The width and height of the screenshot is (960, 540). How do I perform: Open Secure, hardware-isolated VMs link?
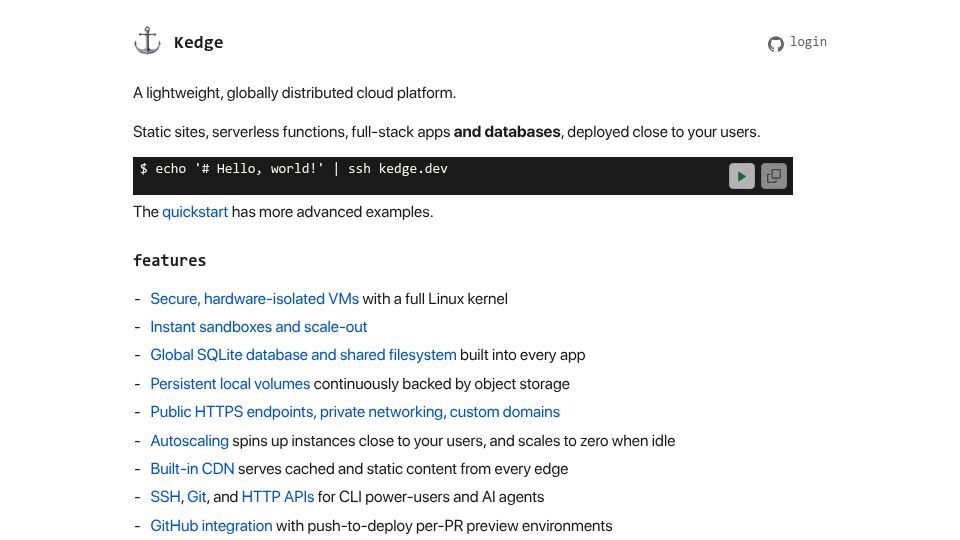click(x=255, y=299)
